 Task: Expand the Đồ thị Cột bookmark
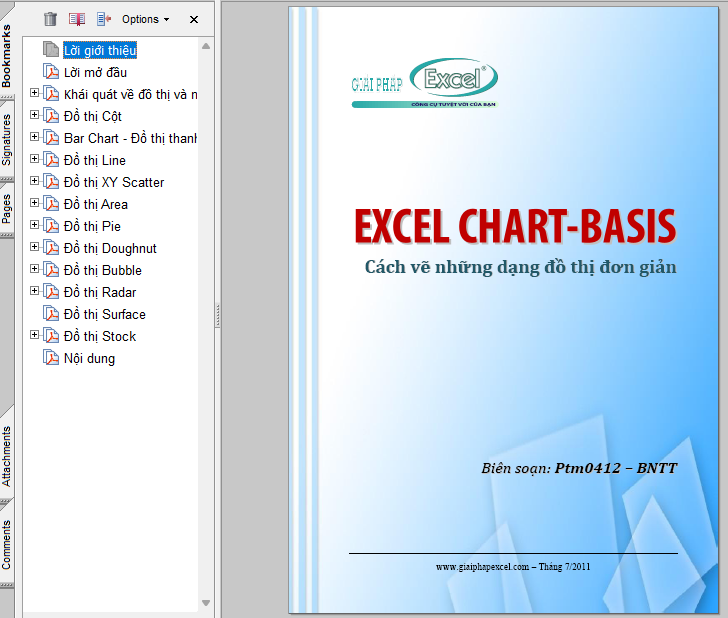click(x=35, y=115)
